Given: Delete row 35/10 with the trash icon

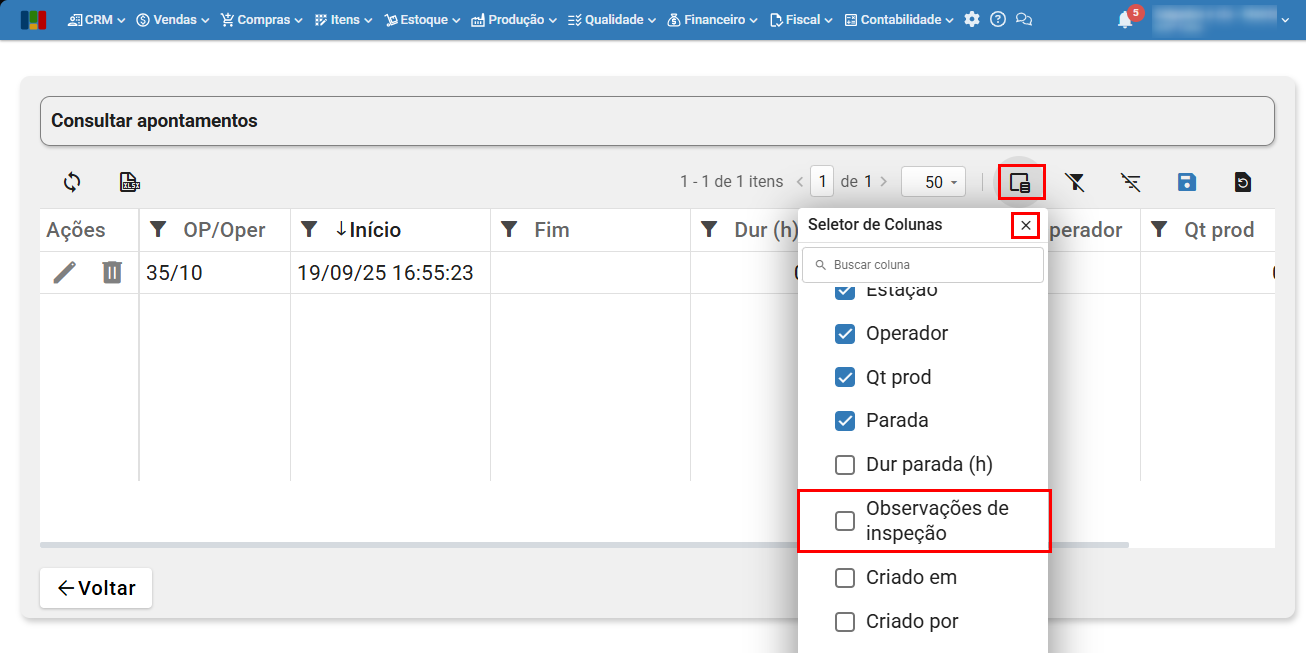Looking at the screenshot, I should 112,272.
